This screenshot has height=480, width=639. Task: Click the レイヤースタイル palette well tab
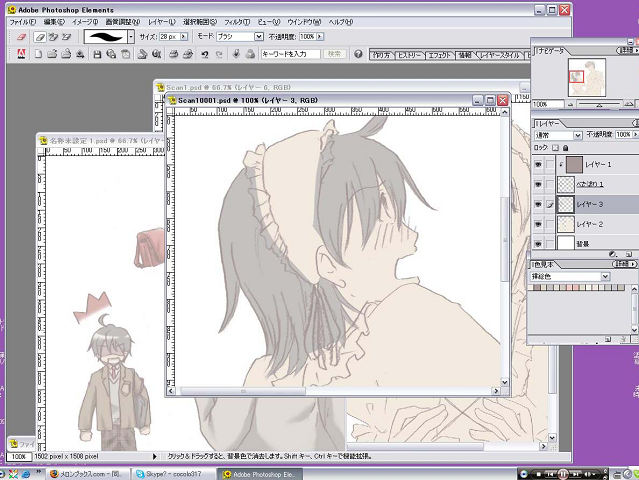click(499, 55)
